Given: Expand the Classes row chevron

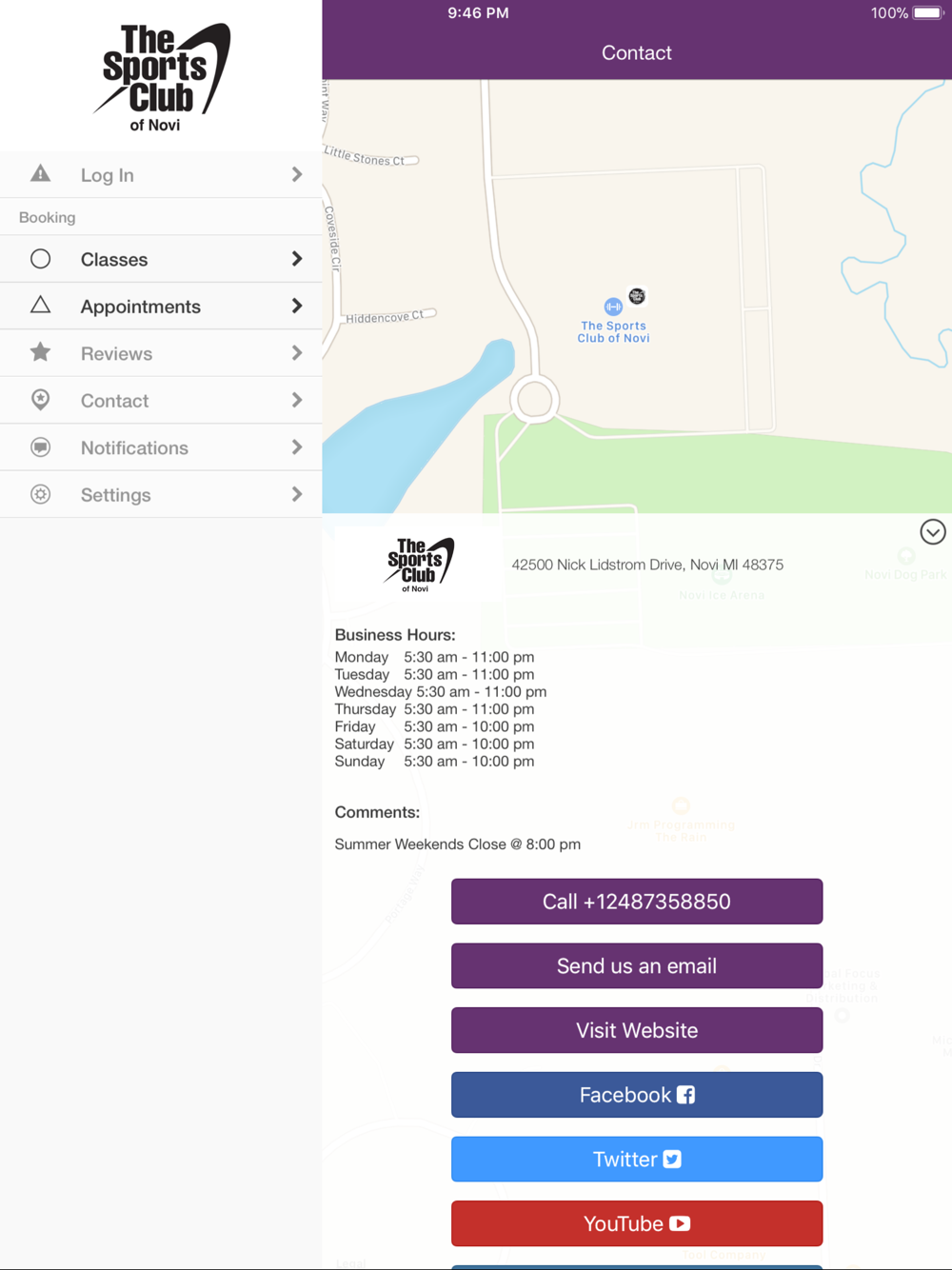Looking at the screenshot, I should (297, 259).
